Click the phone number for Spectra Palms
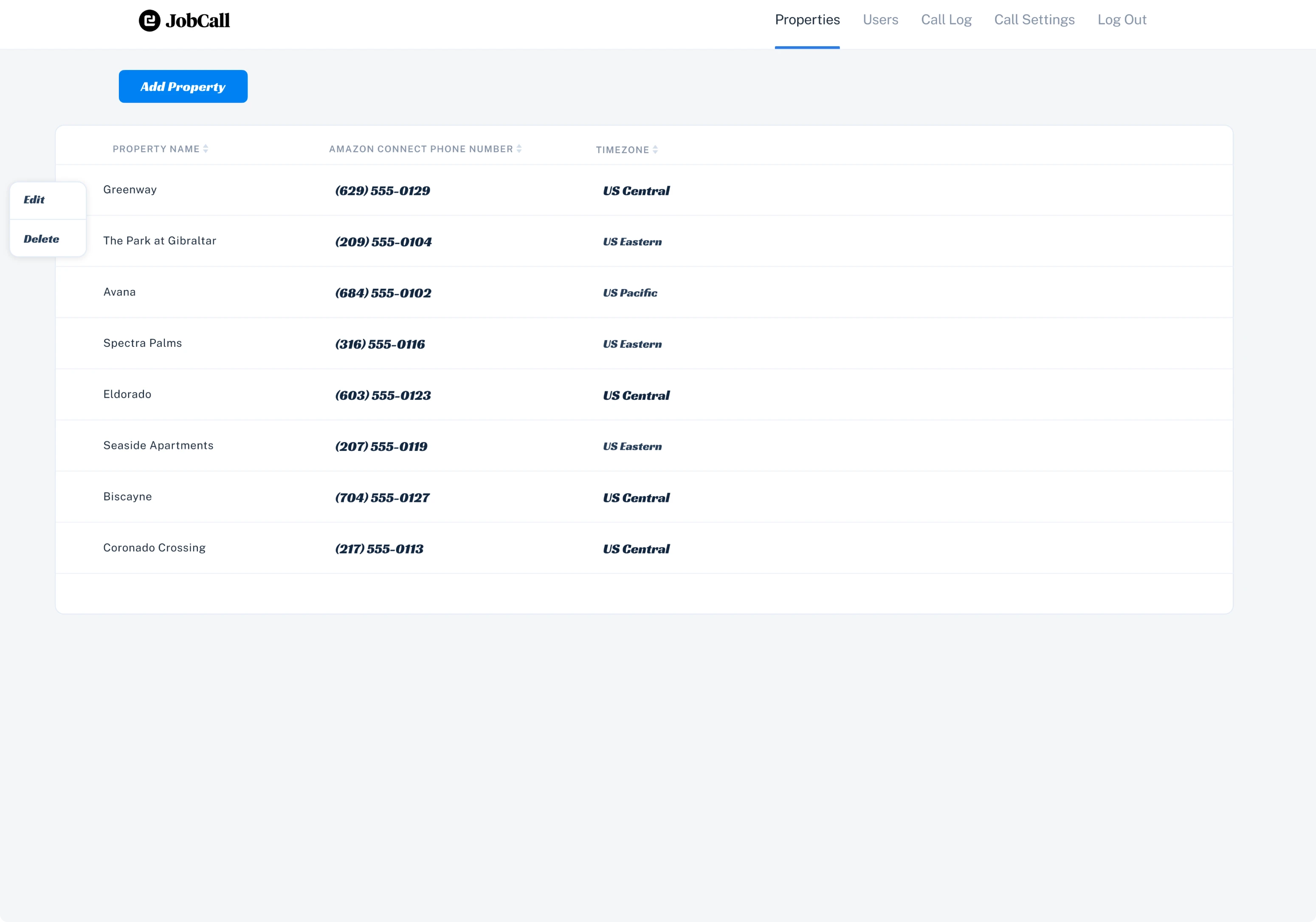The width and height of the screenshot is (1316, 922). coord(380,344)
